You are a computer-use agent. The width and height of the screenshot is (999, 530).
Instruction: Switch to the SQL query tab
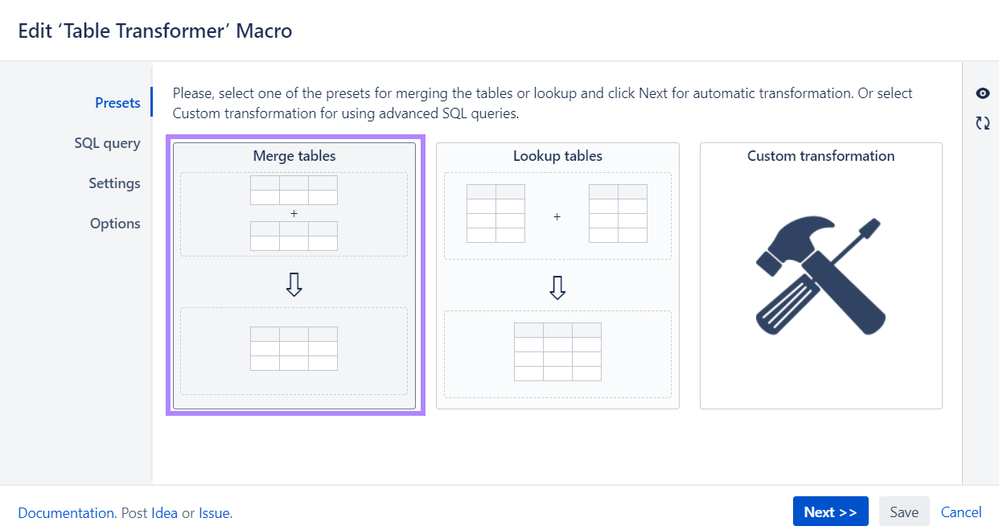tap(107, 143)
